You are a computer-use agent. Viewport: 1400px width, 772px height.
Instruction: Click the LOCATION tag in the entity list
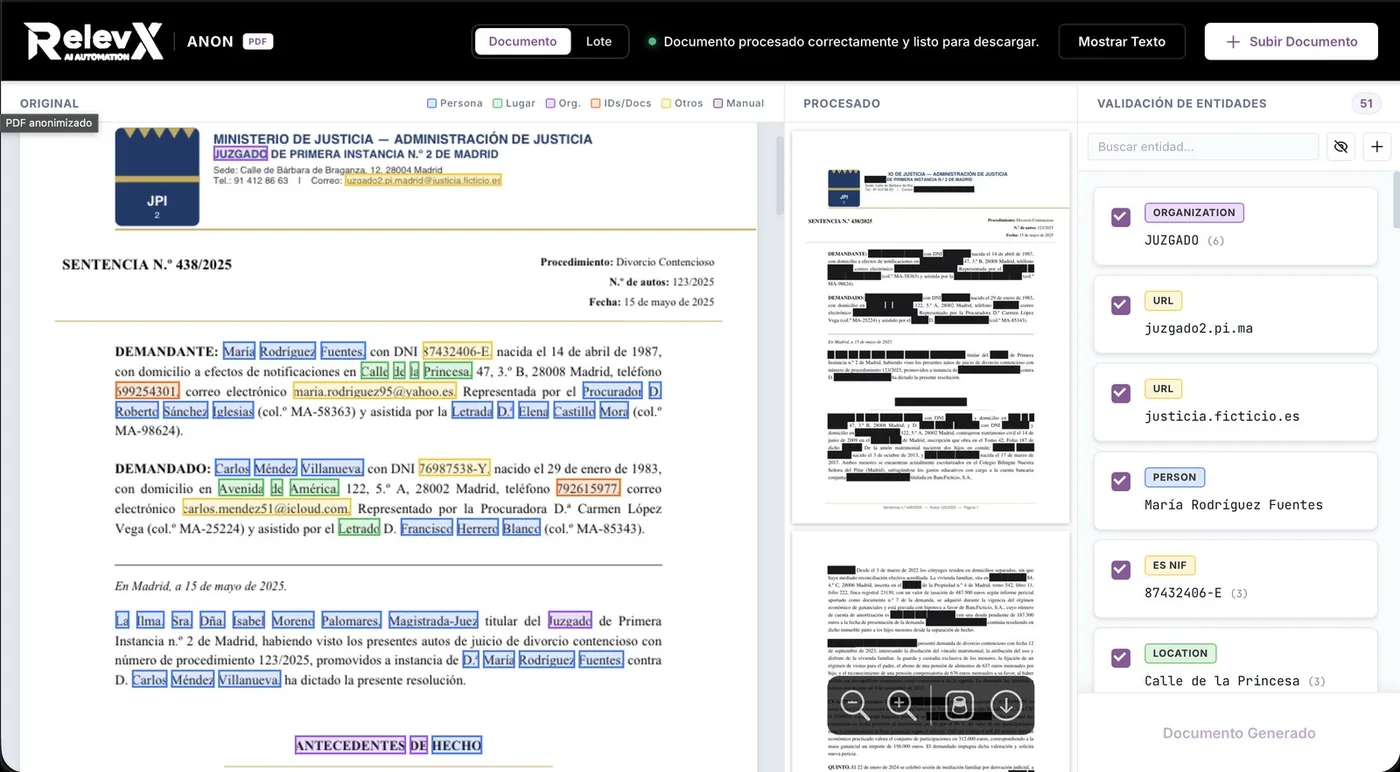1180,653
